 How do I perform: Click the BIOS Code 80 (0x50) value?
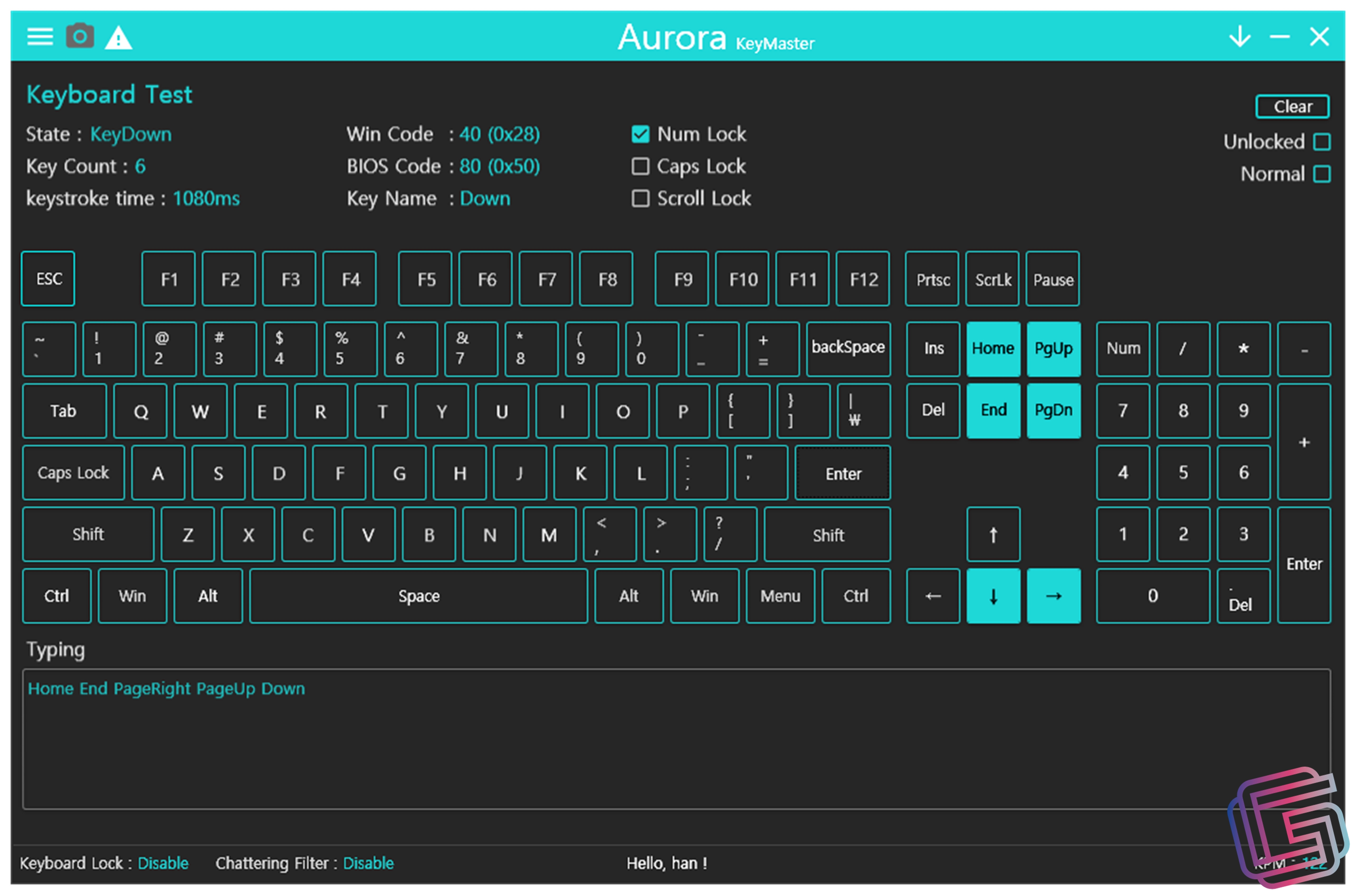(x=500, y=166)
